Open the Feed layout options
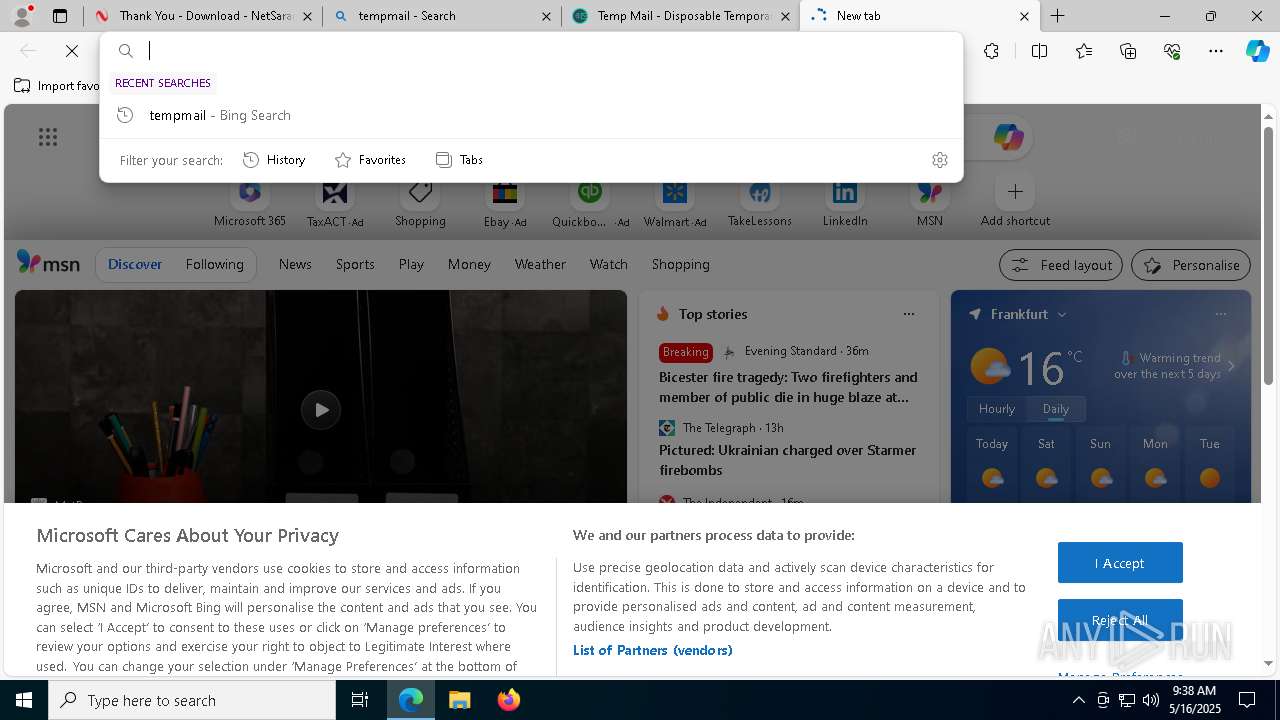 pyautogui.click(x=1061, y=265)
